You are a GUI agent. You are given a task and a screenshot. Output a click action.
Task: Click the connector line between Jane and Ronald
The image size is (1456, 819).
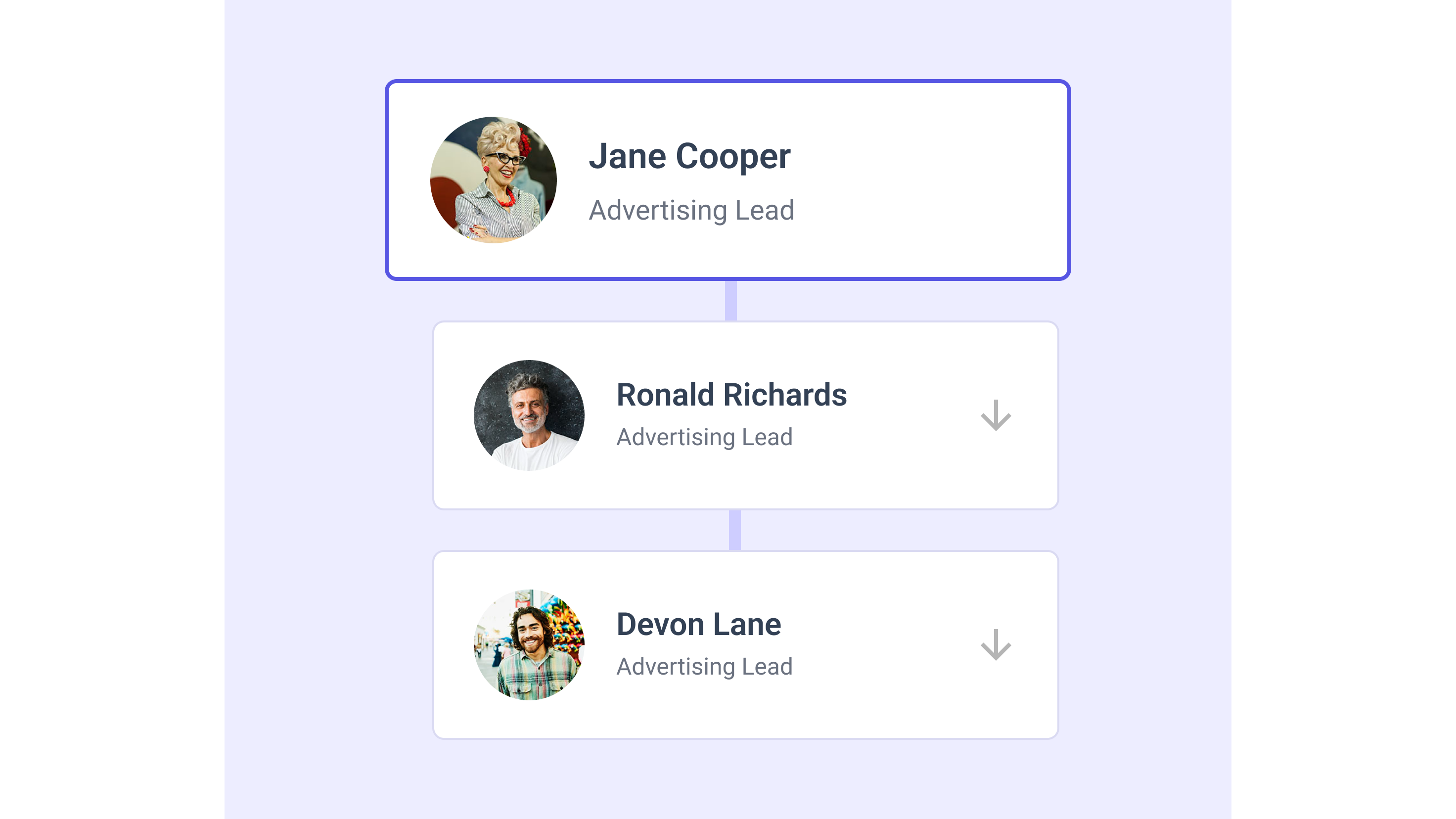point(731,301)
